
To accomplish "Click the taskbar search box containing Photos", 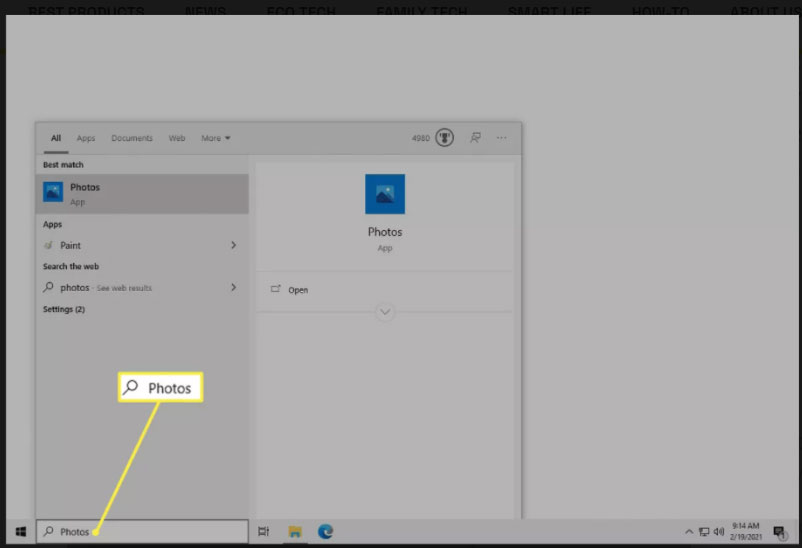I will (142, 532).
